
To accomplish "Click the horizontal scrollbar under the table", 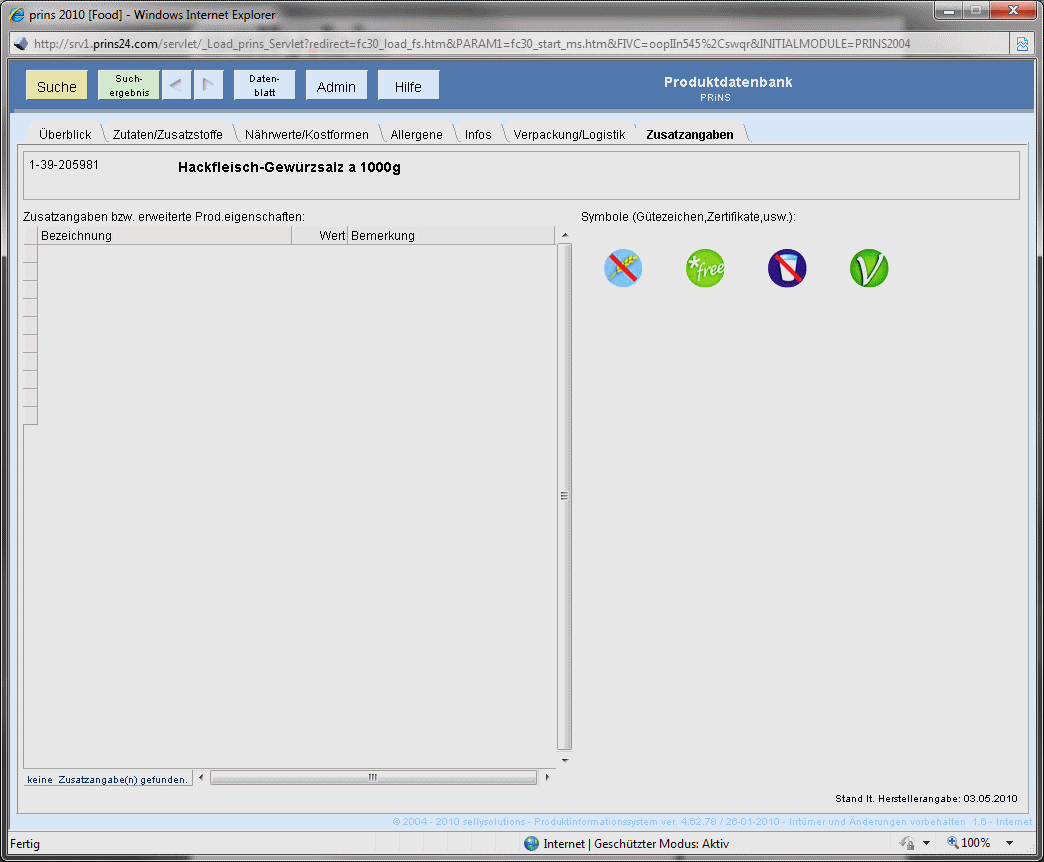I will click(x=372, y=777).
